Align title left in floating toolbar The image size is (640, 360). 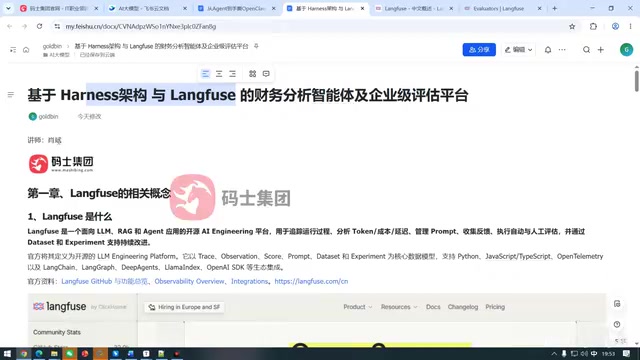[205, 74]
